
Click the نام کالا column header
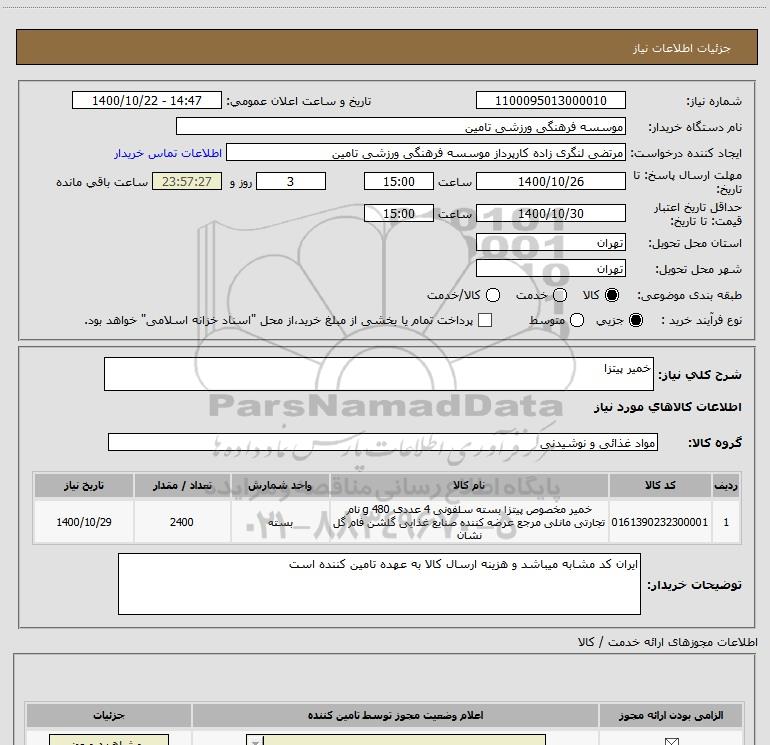[469, 485]
